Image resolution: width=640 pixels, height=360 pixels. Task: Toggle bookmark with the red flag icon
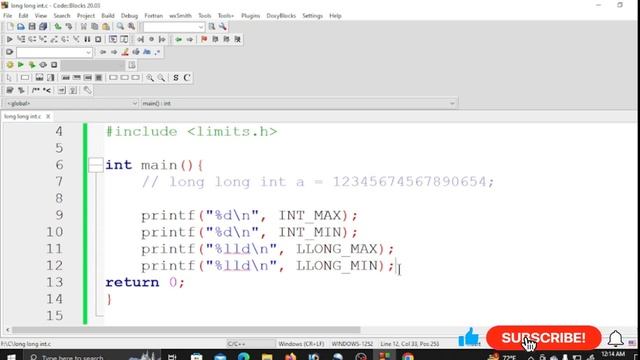(204, 39)
